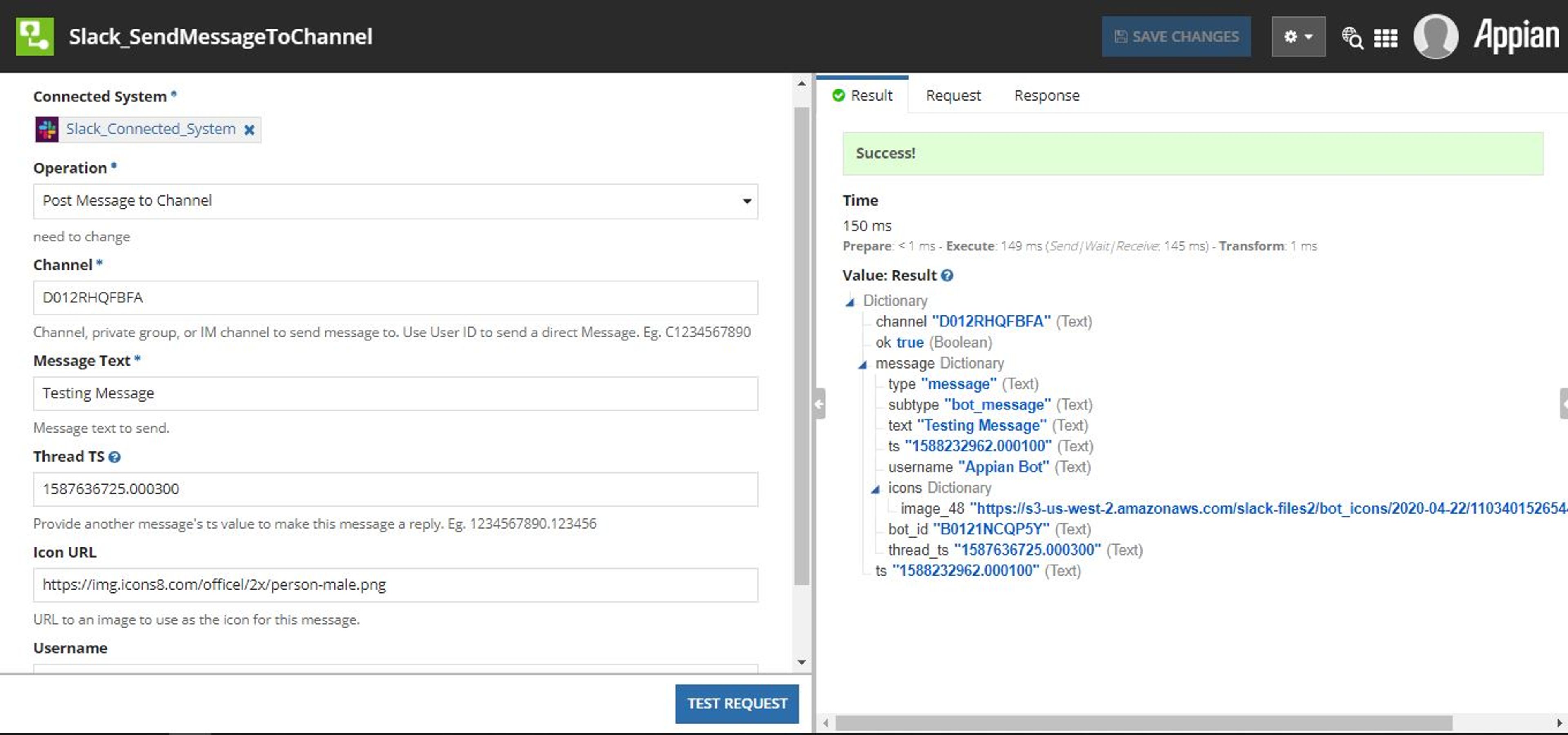The image size is (1568, 735).
Task: Switch to the Response tab
Action: pos(1046,96)
